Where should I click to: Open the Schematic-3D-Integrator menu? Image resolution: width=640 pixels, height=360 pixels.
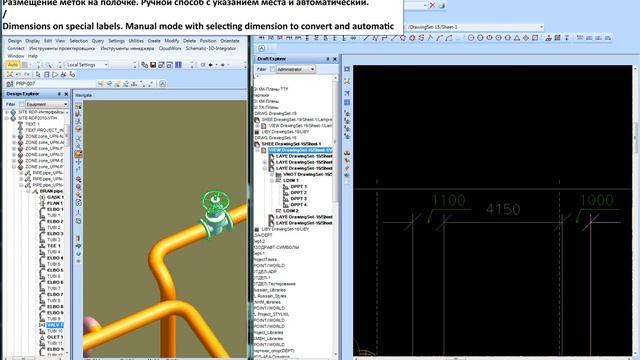211,48
